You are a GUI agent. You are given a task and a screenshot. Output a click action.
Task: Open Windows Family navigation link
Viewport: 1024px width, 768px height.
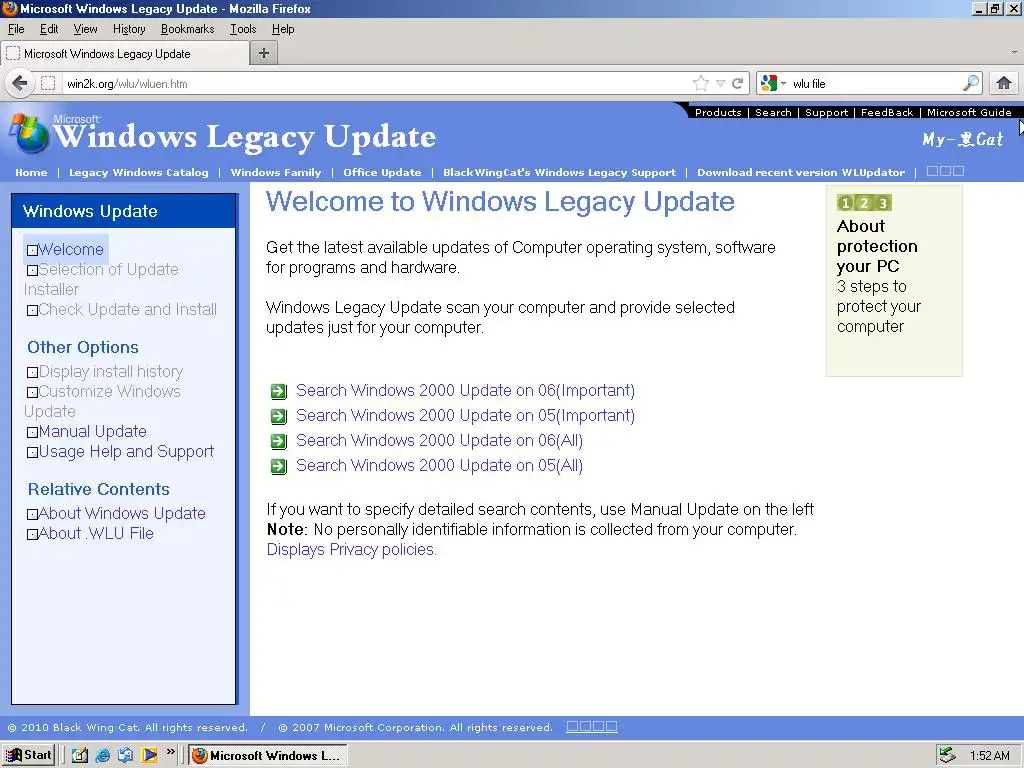pyautogui.click(x=276, y=172)
